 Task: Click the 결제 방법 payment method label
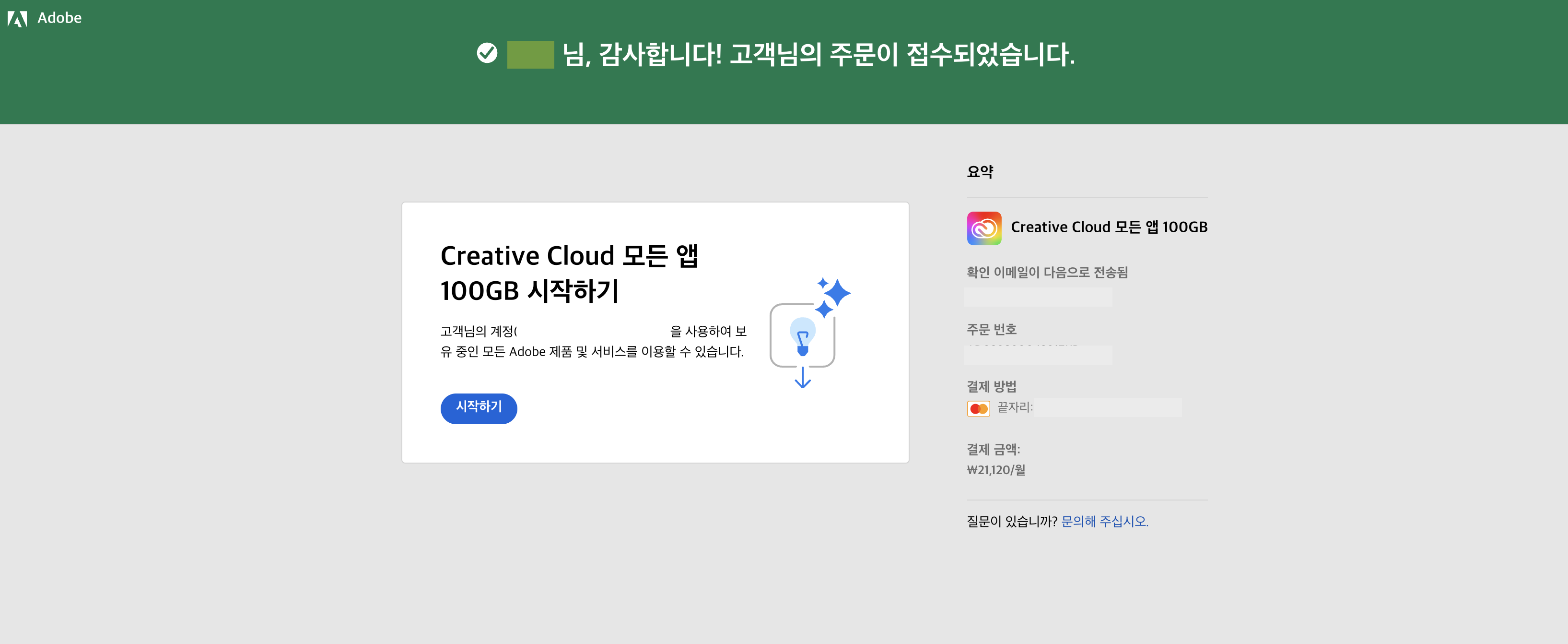point(991,386)
